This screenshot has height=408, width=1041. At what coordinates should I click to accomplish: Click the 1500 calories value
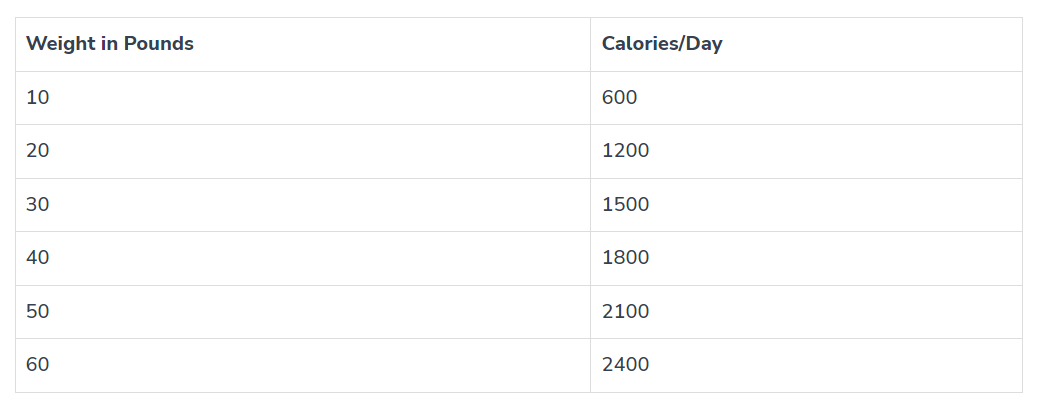point(625,205)
